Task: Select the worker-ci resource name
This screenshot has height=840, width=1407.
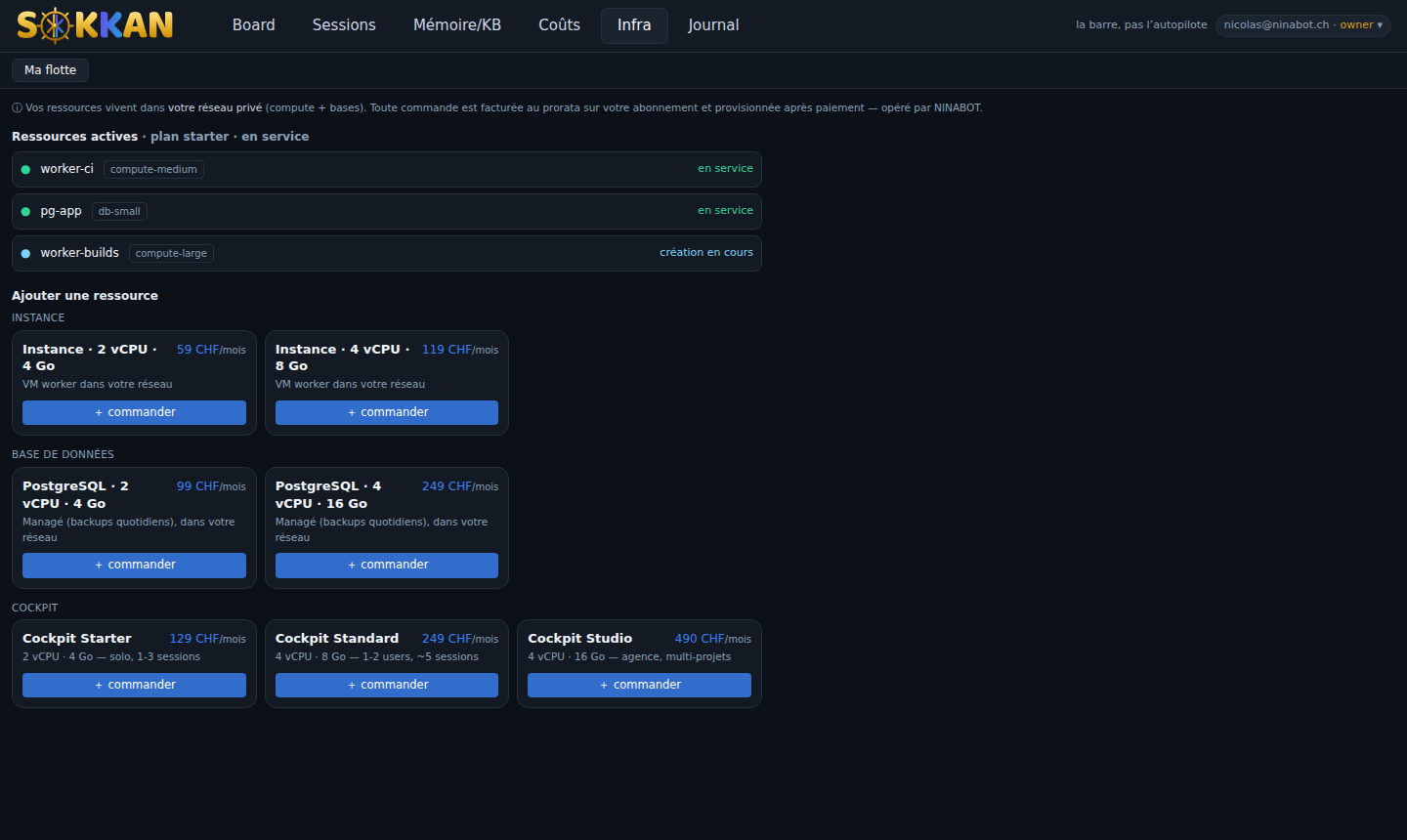Action: (x=66, y=169)
